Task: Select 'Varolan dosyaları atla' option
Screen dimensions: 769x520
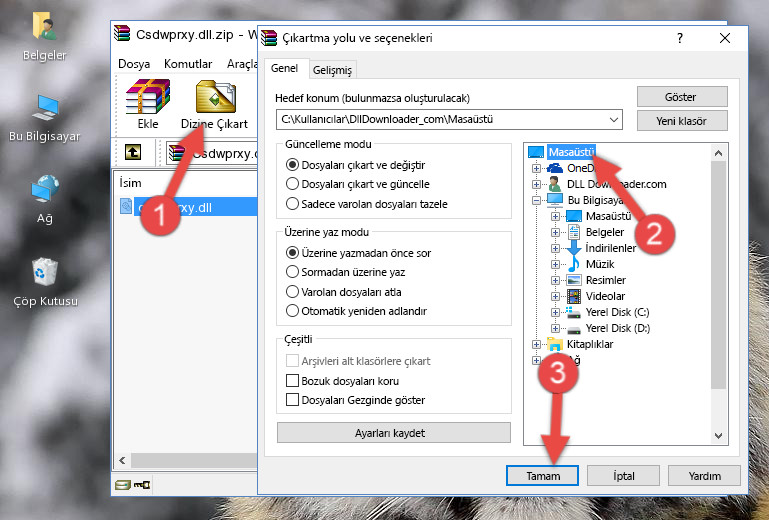Action: coord(292,291)
